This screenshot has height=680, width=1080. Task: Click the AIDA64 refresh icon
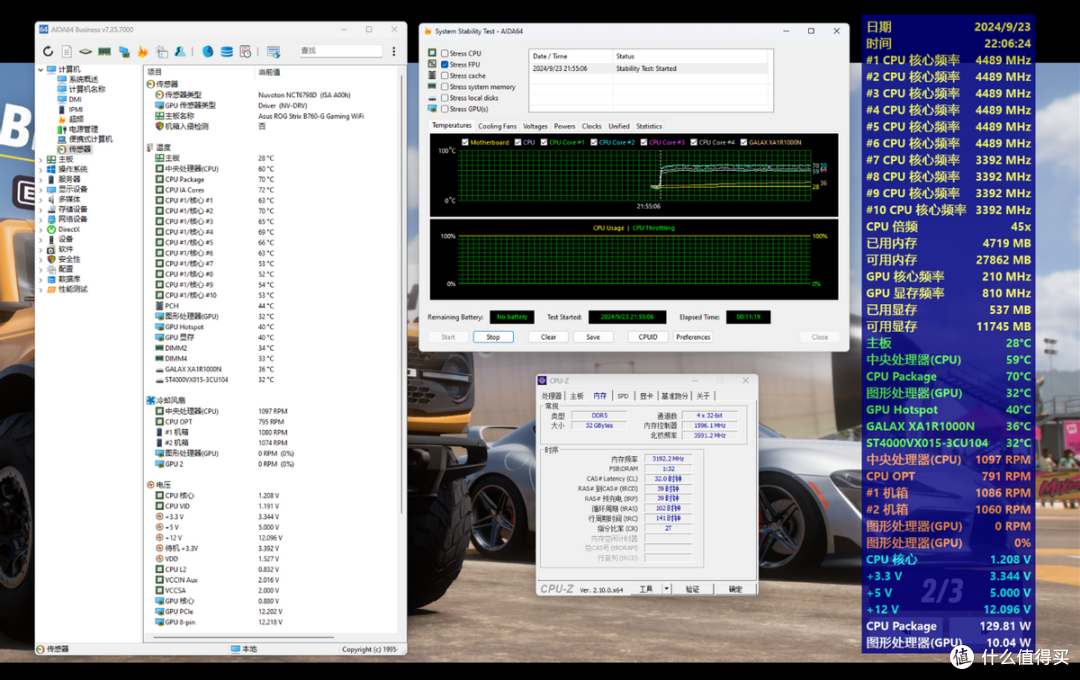[x=48, y=51]
